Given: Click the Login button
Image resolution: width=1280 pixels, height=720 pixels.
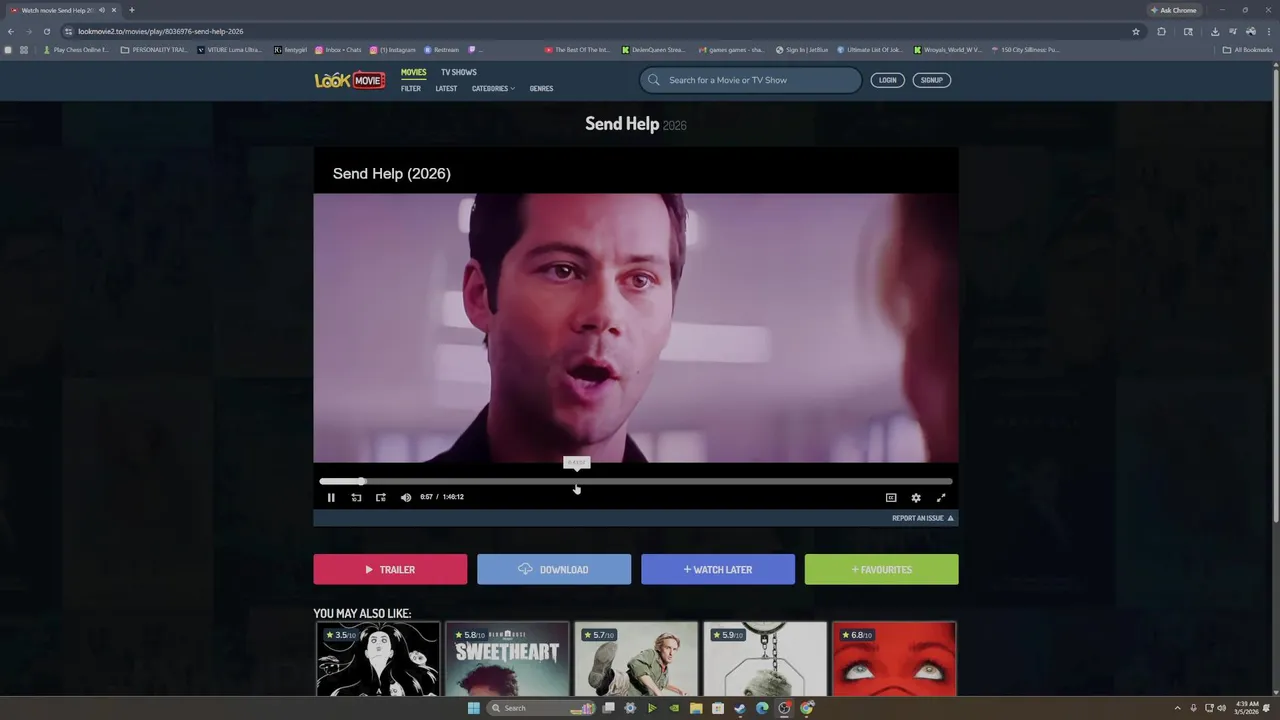Looking at the screenshot, I should [887, 80].
